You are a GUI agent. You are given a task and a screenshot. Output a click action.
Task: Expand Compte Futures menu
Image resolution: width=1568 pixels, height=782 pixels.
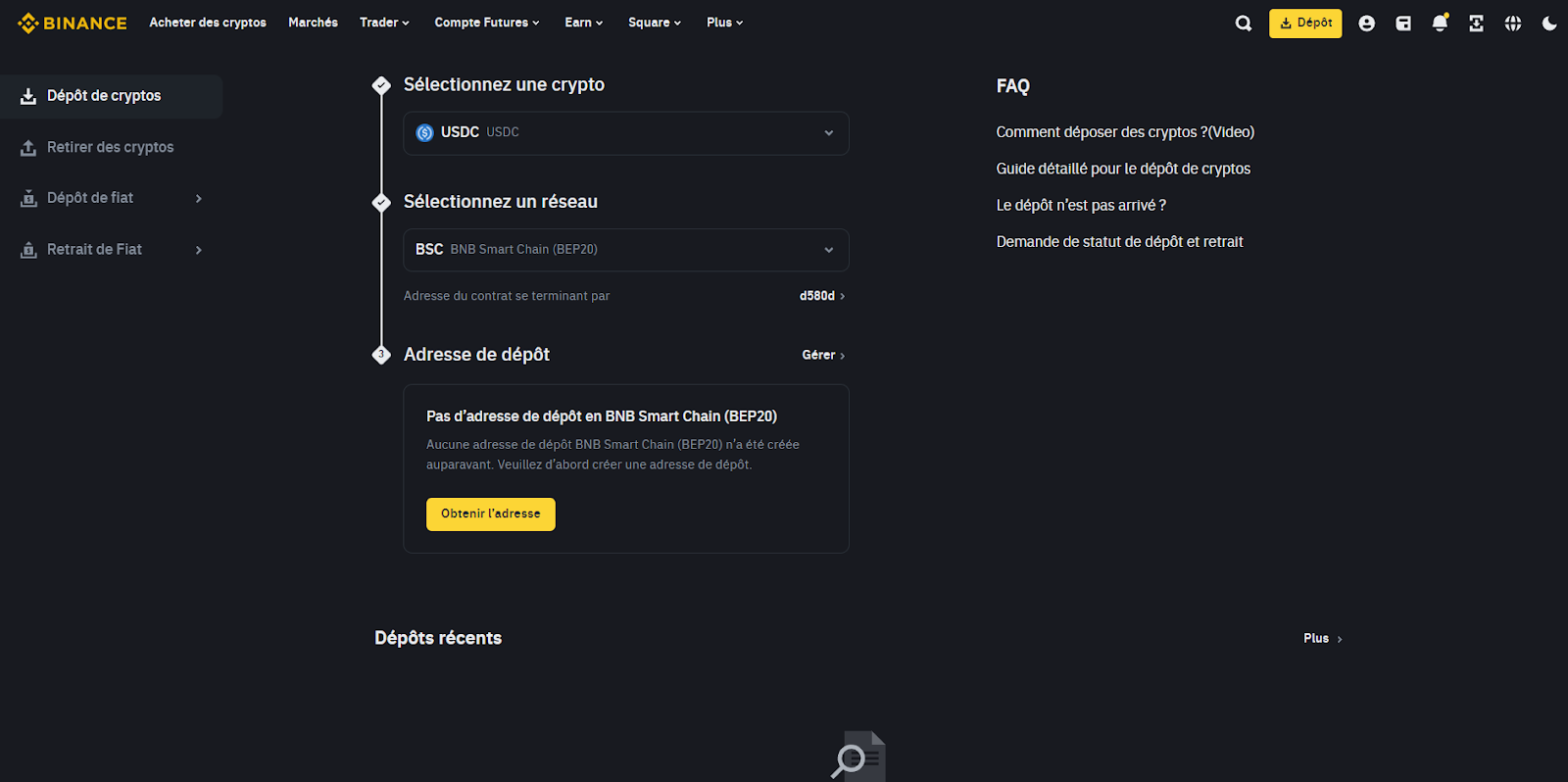click(487, 23)
